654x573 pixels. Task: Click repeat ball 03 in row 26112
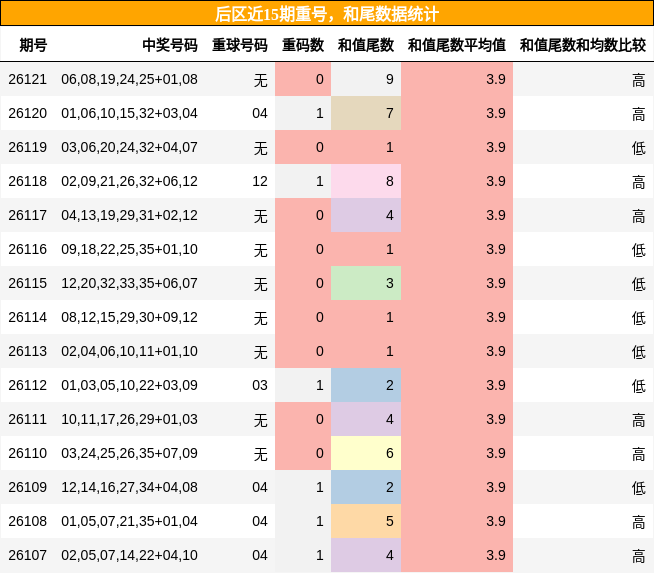pos(260,385)
